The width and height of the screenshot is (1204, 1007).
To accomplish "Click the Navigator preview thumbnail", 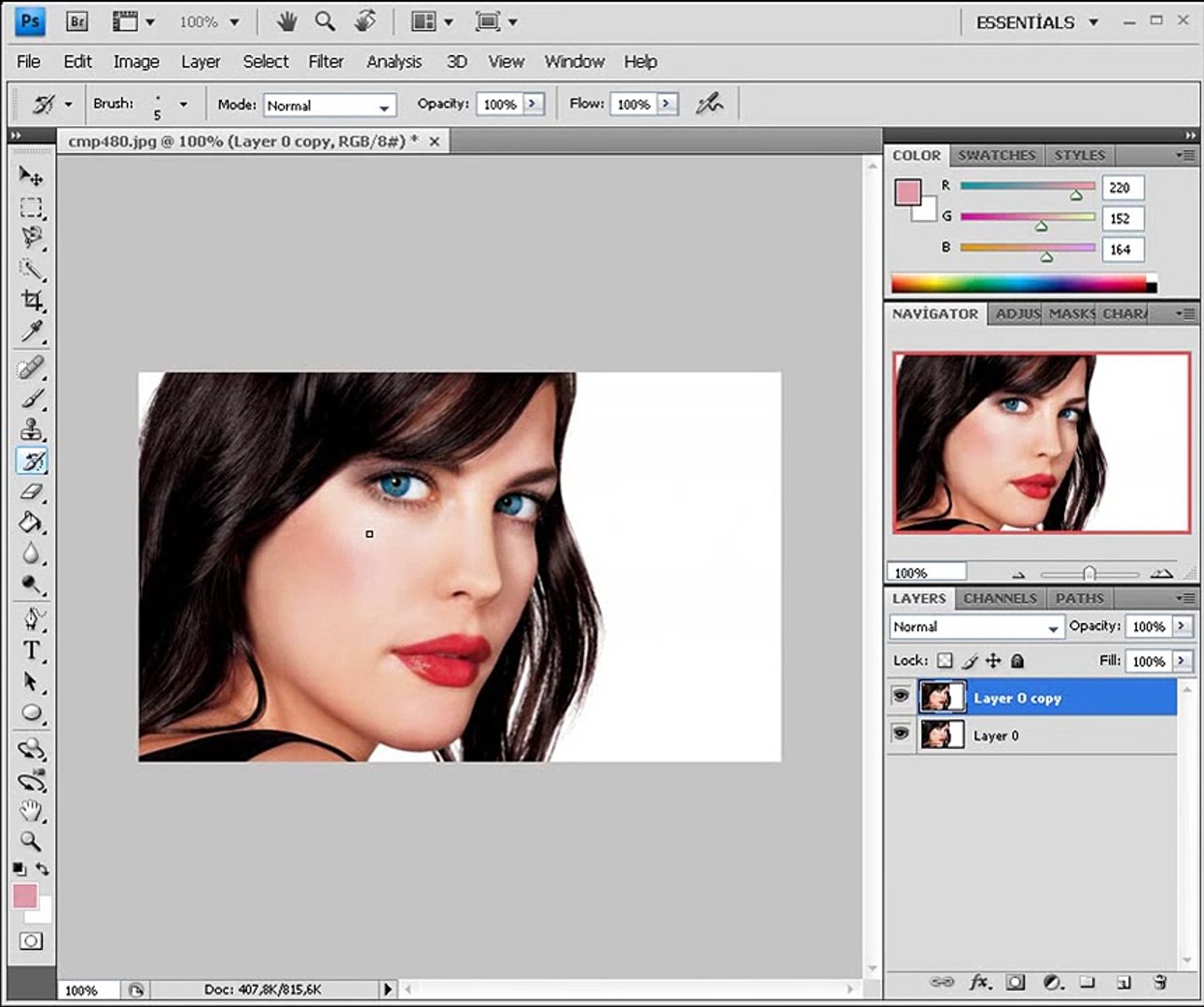I will 1041,443.
